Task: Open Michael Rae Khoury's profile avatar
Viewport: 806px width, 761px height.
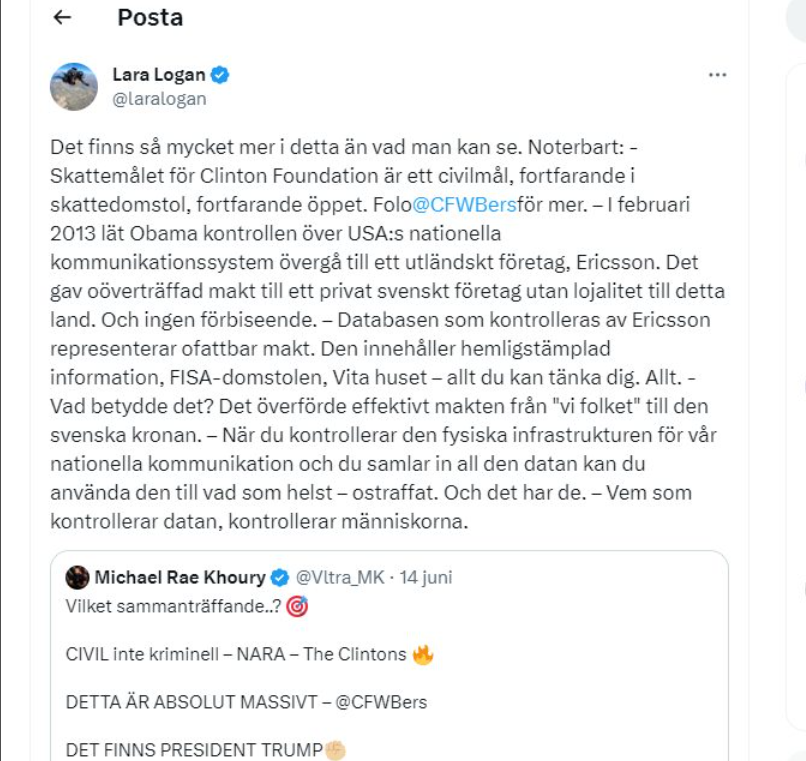Action: coord(76,572)
